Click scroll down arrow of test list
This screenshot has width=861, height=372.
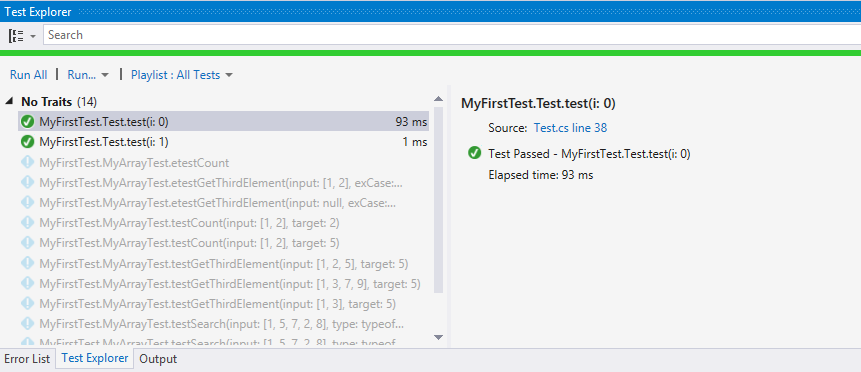[438, 337]
